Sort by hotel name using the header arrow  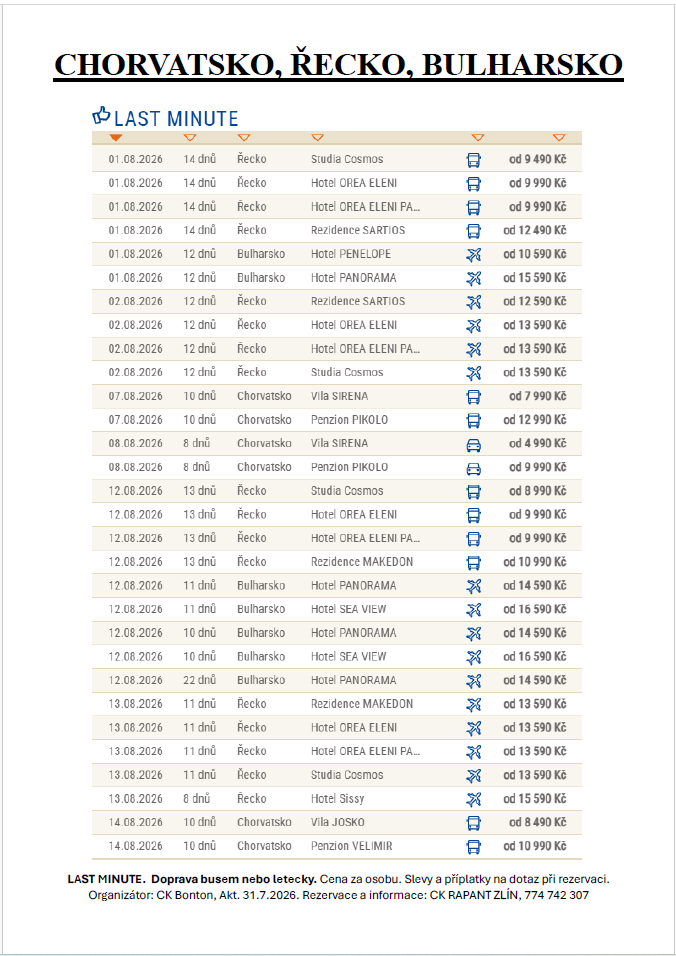point(318,138)
